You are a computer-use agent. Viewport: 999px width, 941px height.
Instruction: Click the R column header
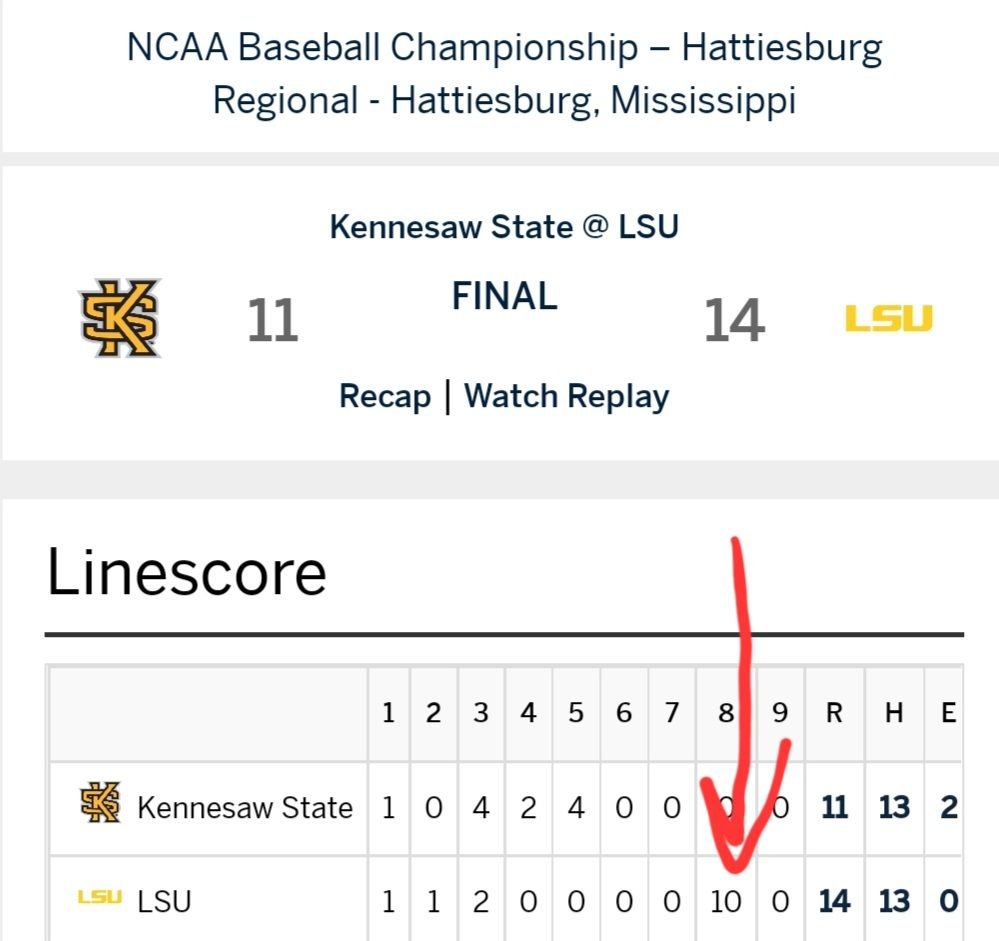[x=834, y=712]
